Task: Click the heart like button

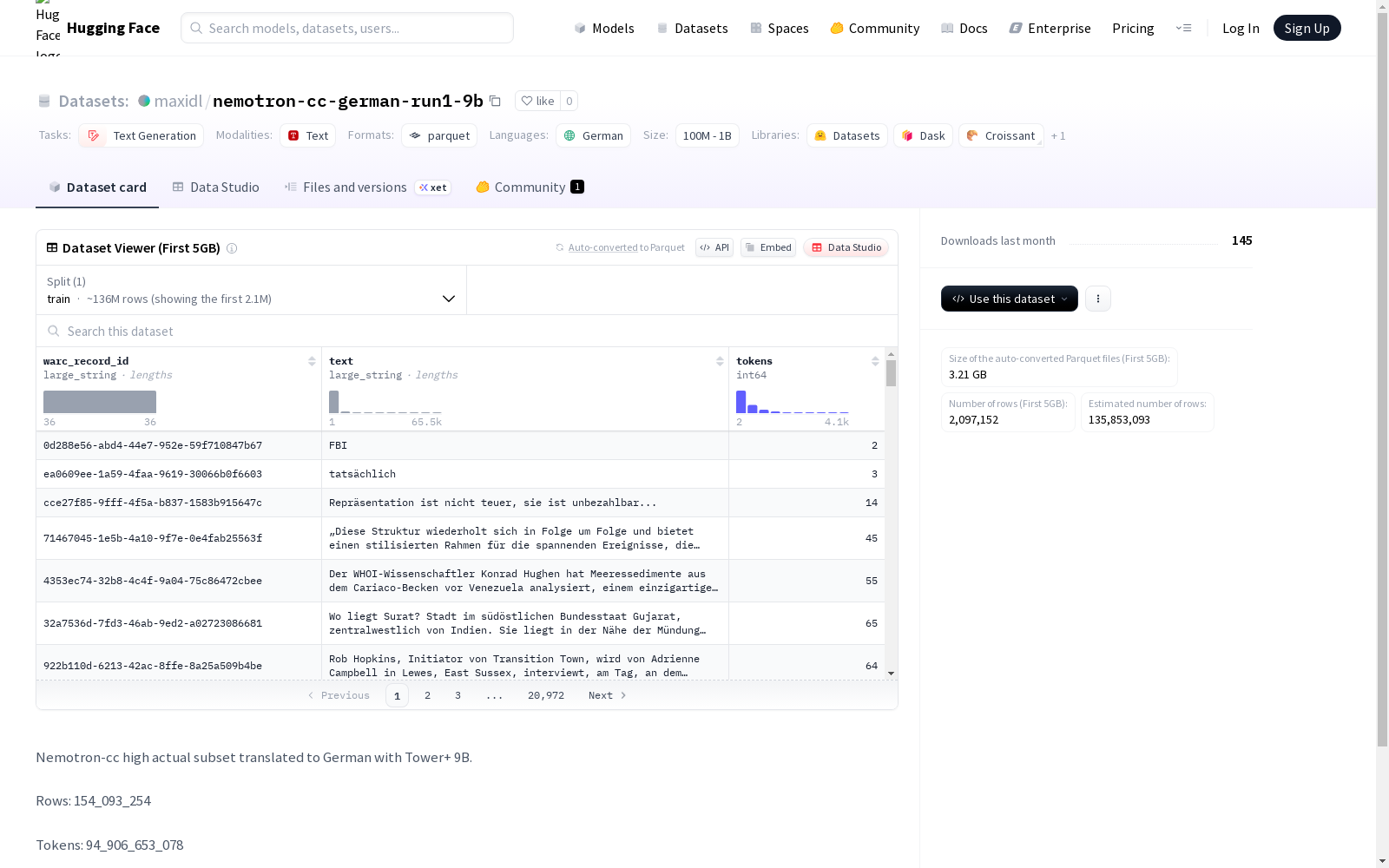Action: [537, 101]
